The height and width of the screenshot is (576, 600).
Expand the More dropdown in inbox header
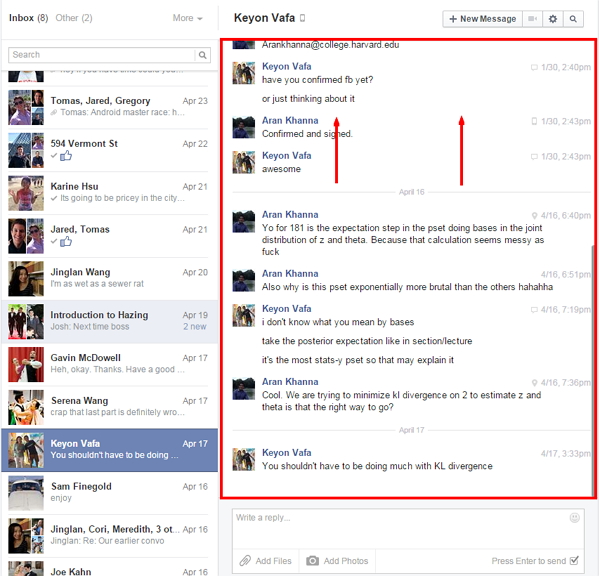pos(187,18)
